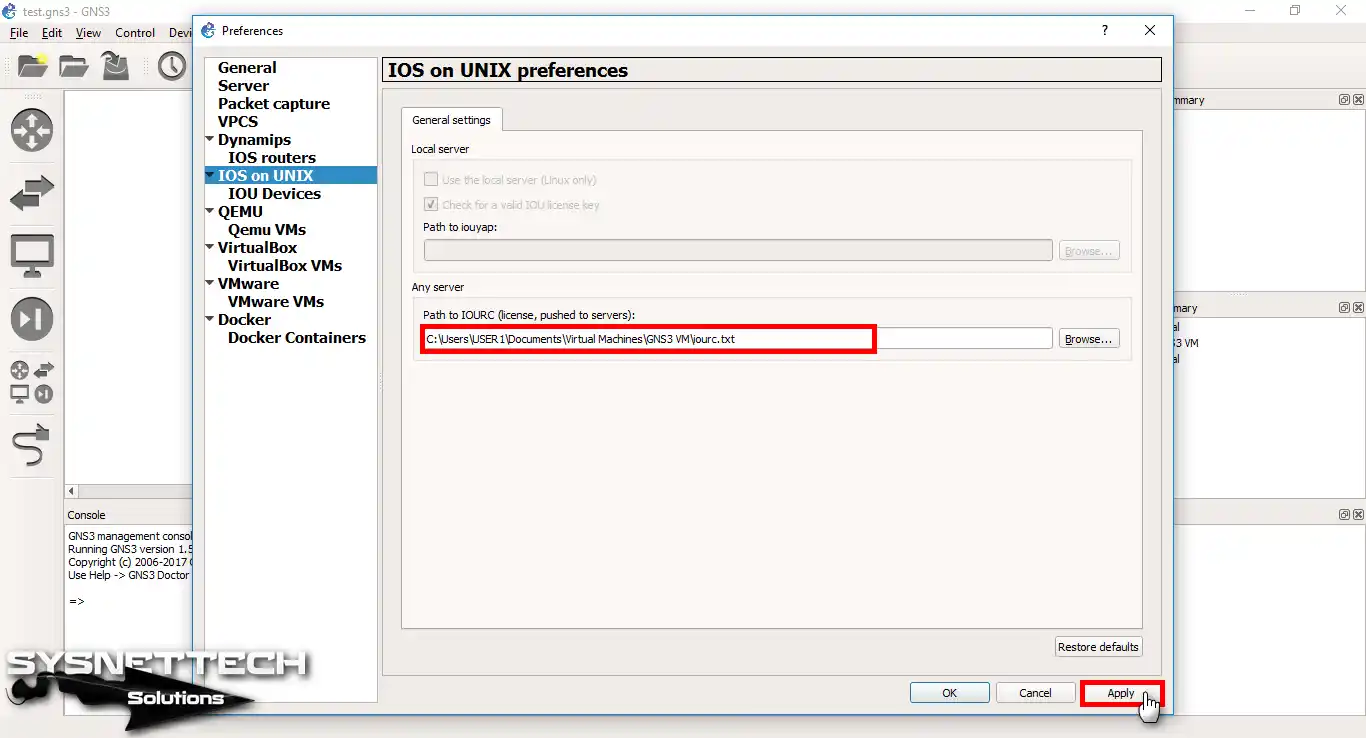Toggle 'Check for a valid IOU license key'
1366x738 pixels.
(x=431, y=204)
